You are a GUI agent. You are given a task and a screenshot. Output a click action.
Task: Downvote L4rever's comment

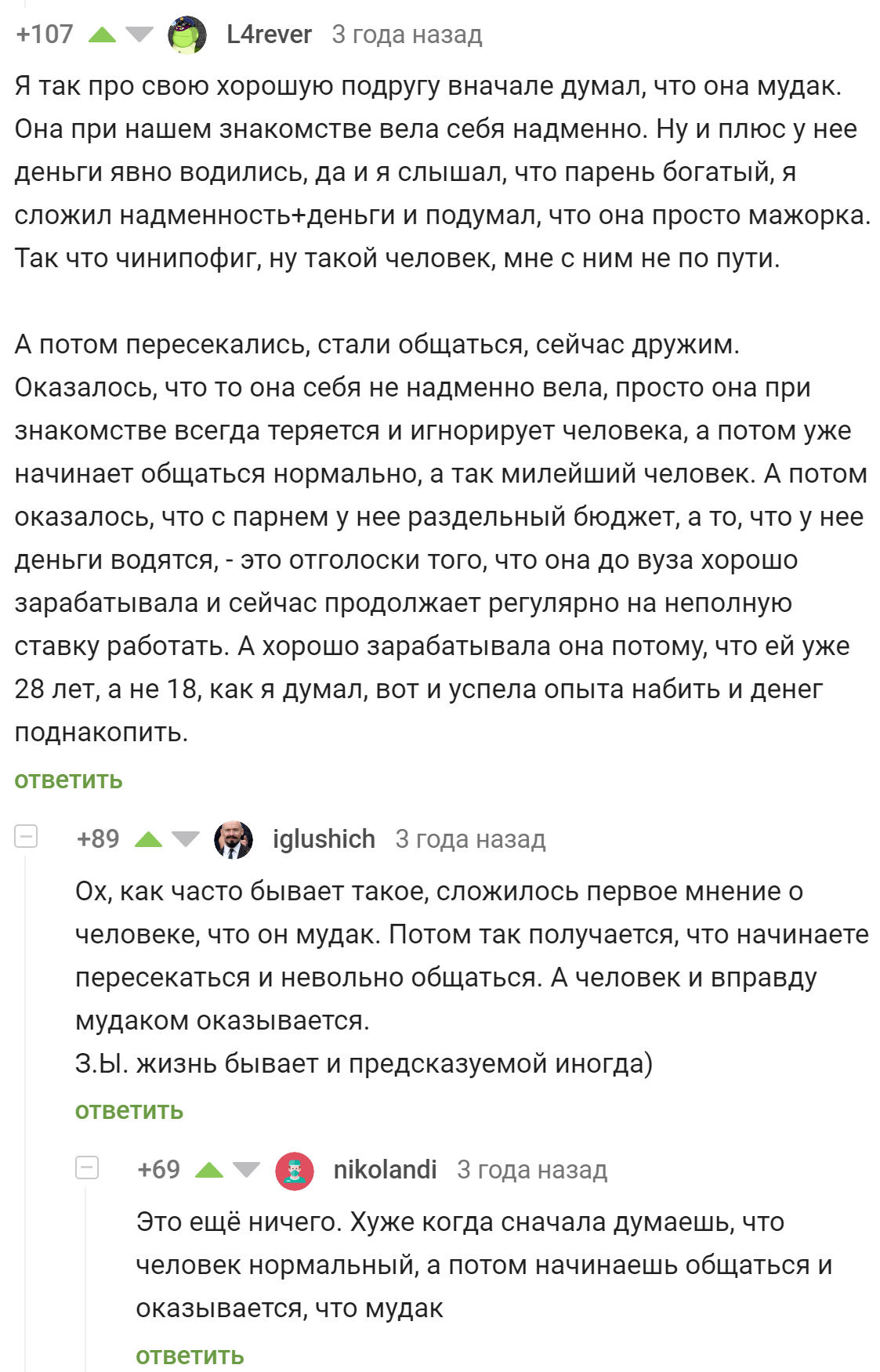tap(139, 34)
